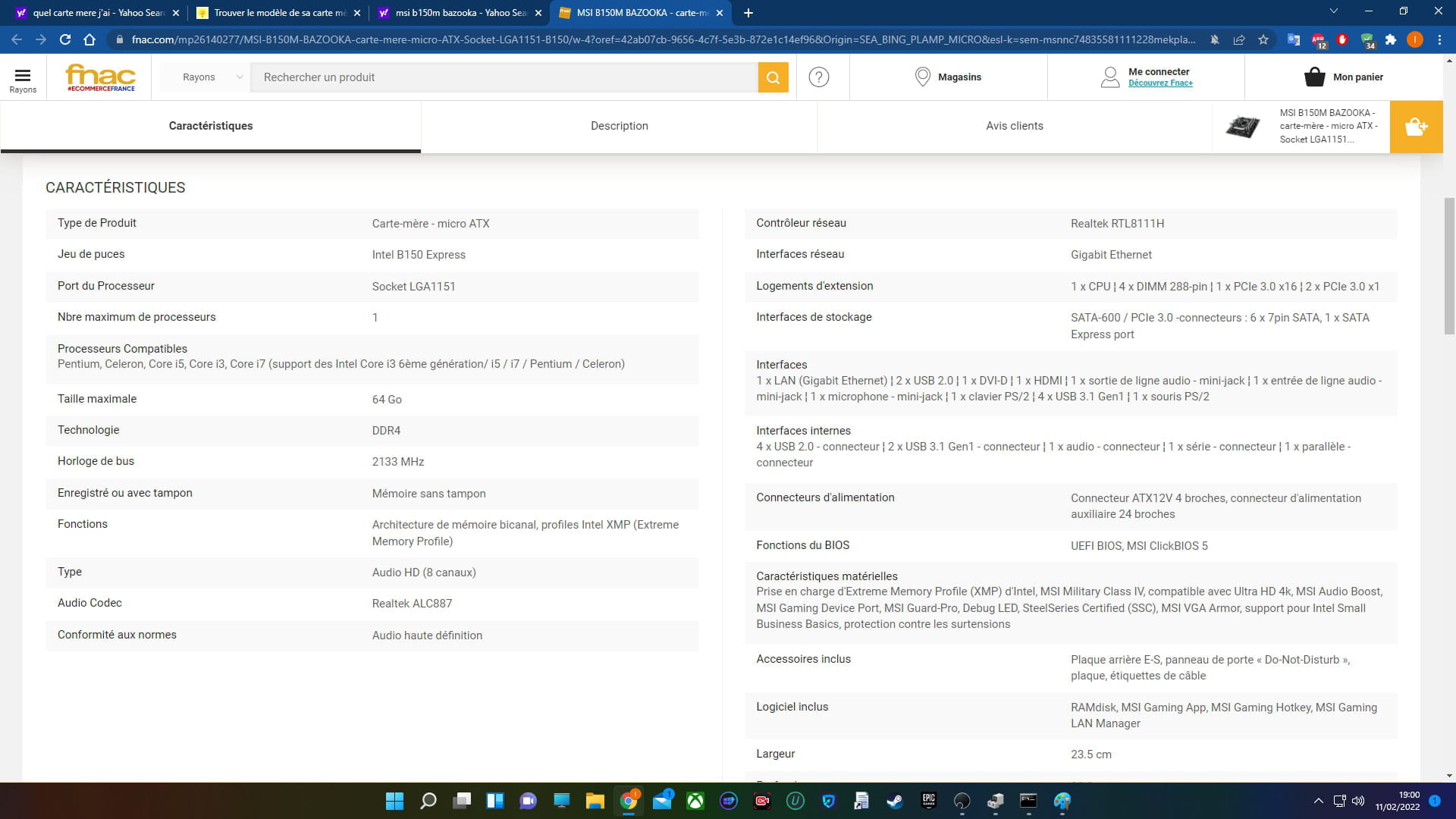Click the Magasins location pin icon
Image resolution: width=1456 pixels, height=819 pixels.
(922, 77)
